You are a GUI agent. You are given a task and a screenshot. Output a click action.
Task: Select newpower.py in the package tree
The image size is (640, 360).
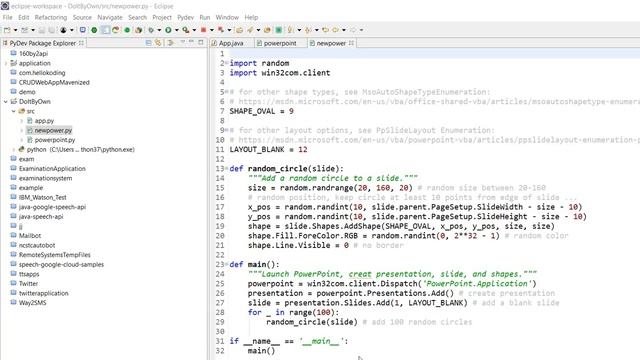click(53, 130)
